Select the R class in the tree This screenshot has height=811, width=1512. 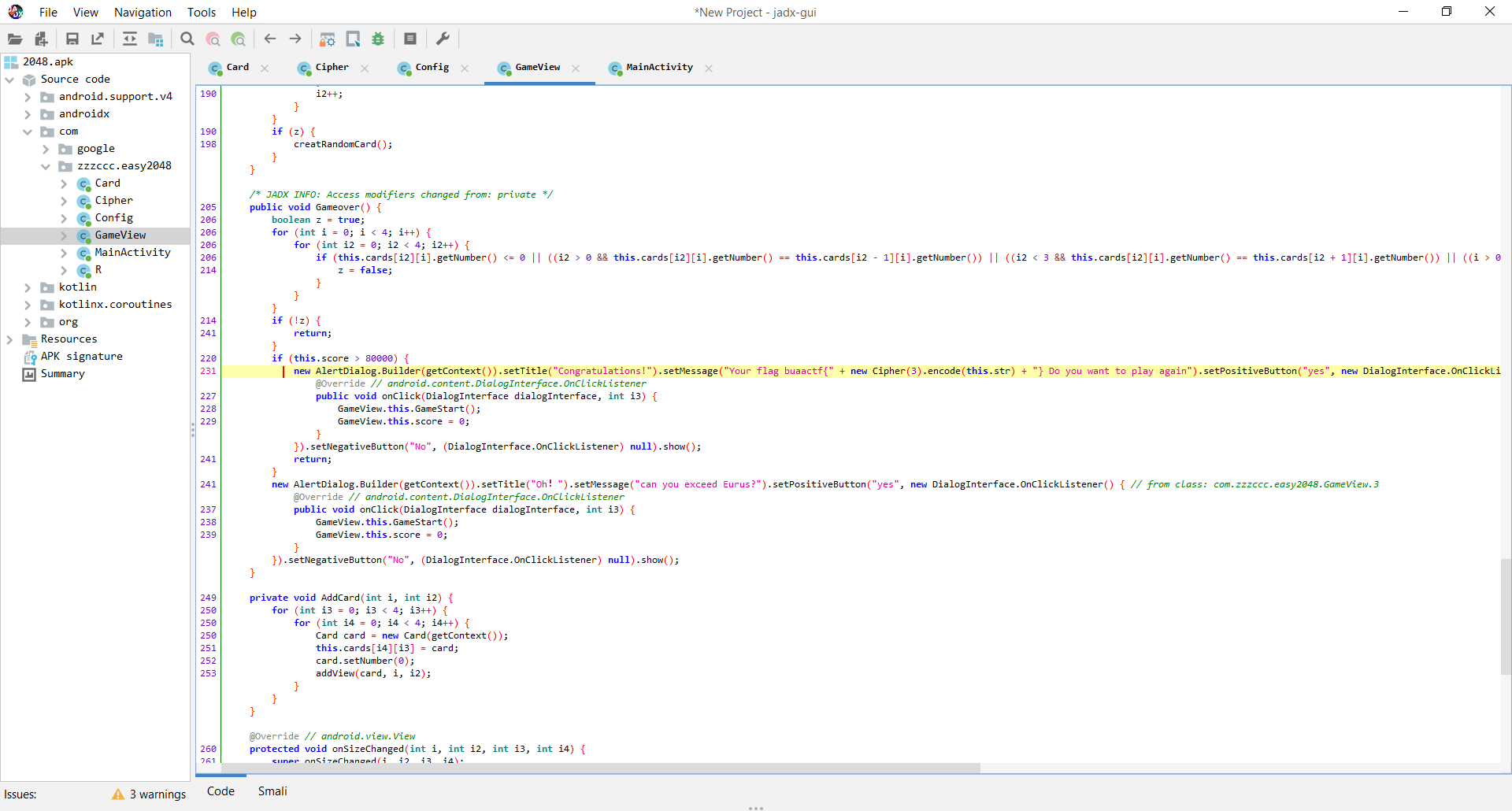tap(98, 270)
